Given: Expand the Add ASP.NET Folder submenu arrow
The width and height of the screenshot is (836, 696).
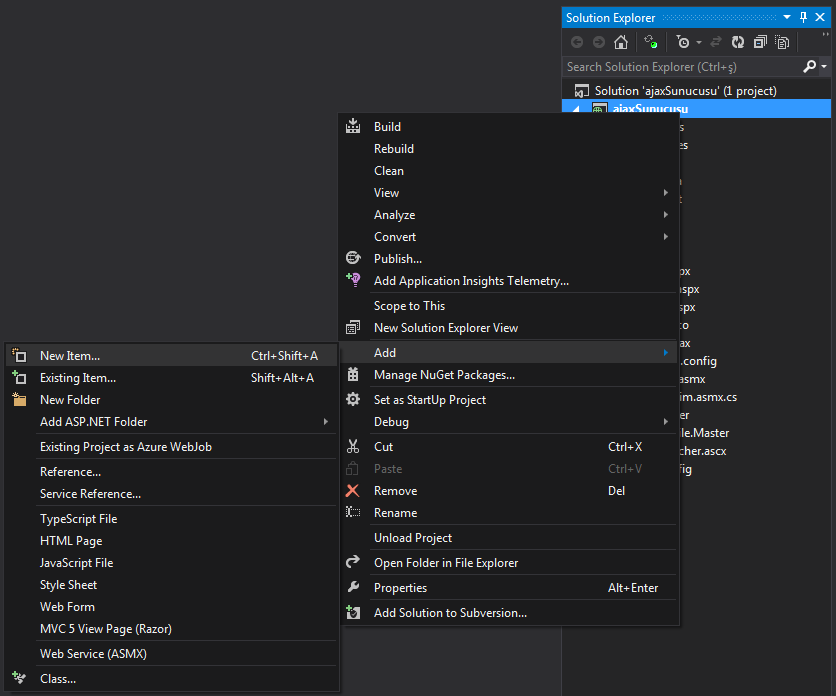Looking at the screenshot, I should pos(326,421).
